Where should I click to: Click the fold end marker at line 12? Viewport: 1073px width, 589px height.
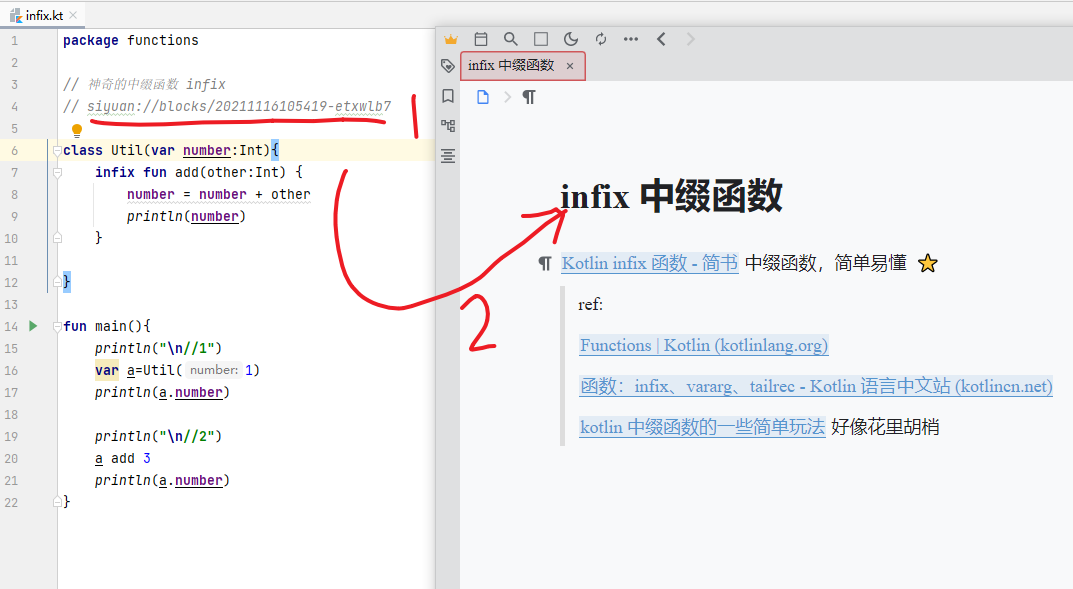(57, 282)
